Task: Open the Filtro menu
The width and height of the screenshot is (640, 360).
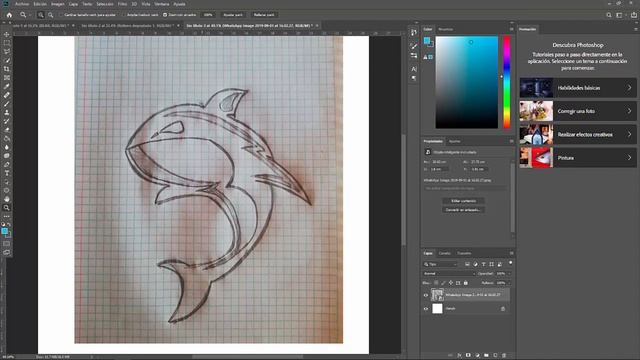Action: [122, 4]
